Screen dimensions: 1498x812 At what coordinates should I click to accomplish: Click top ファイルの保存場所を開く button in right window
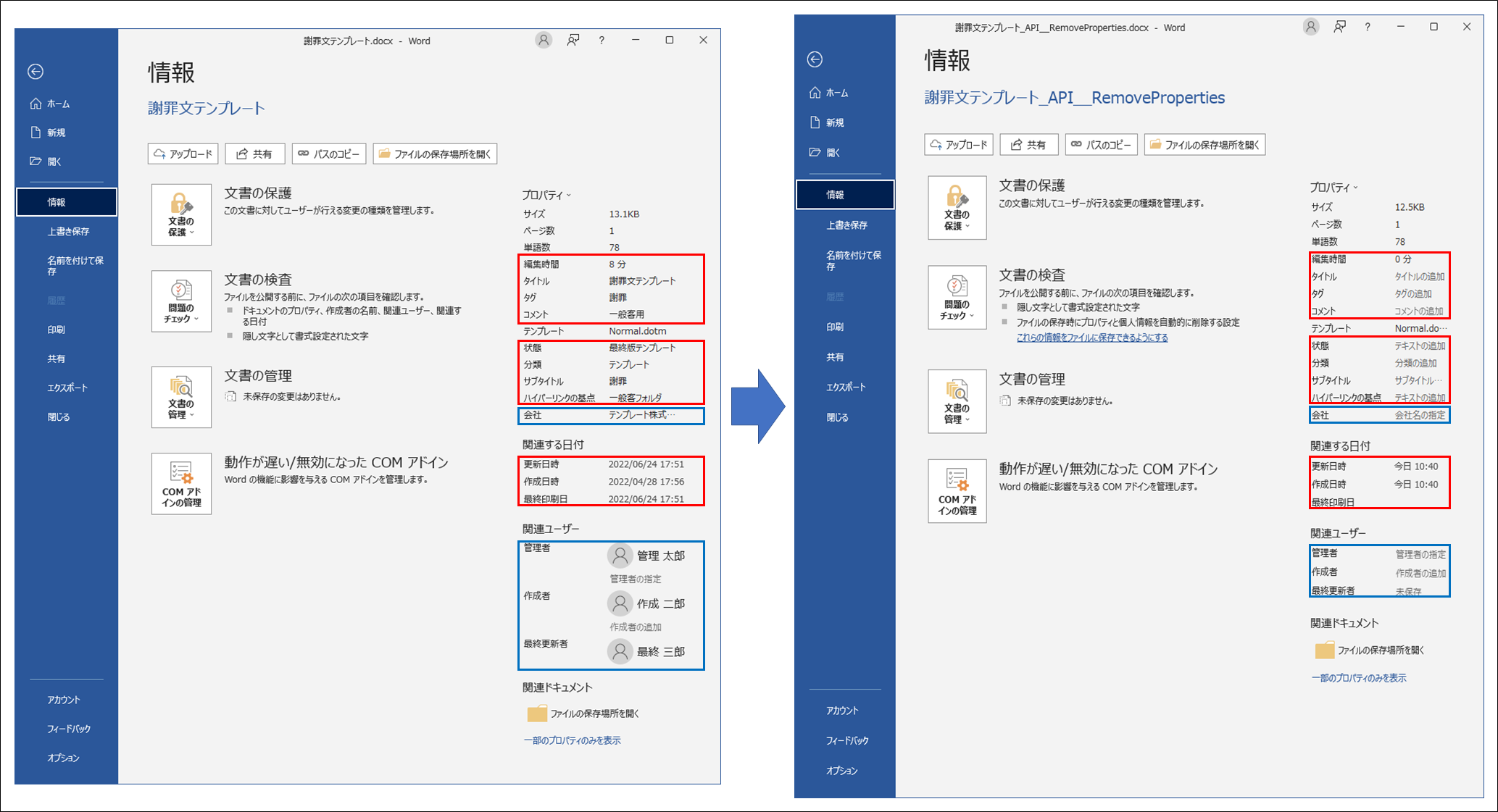click(x=1205, y=145)
